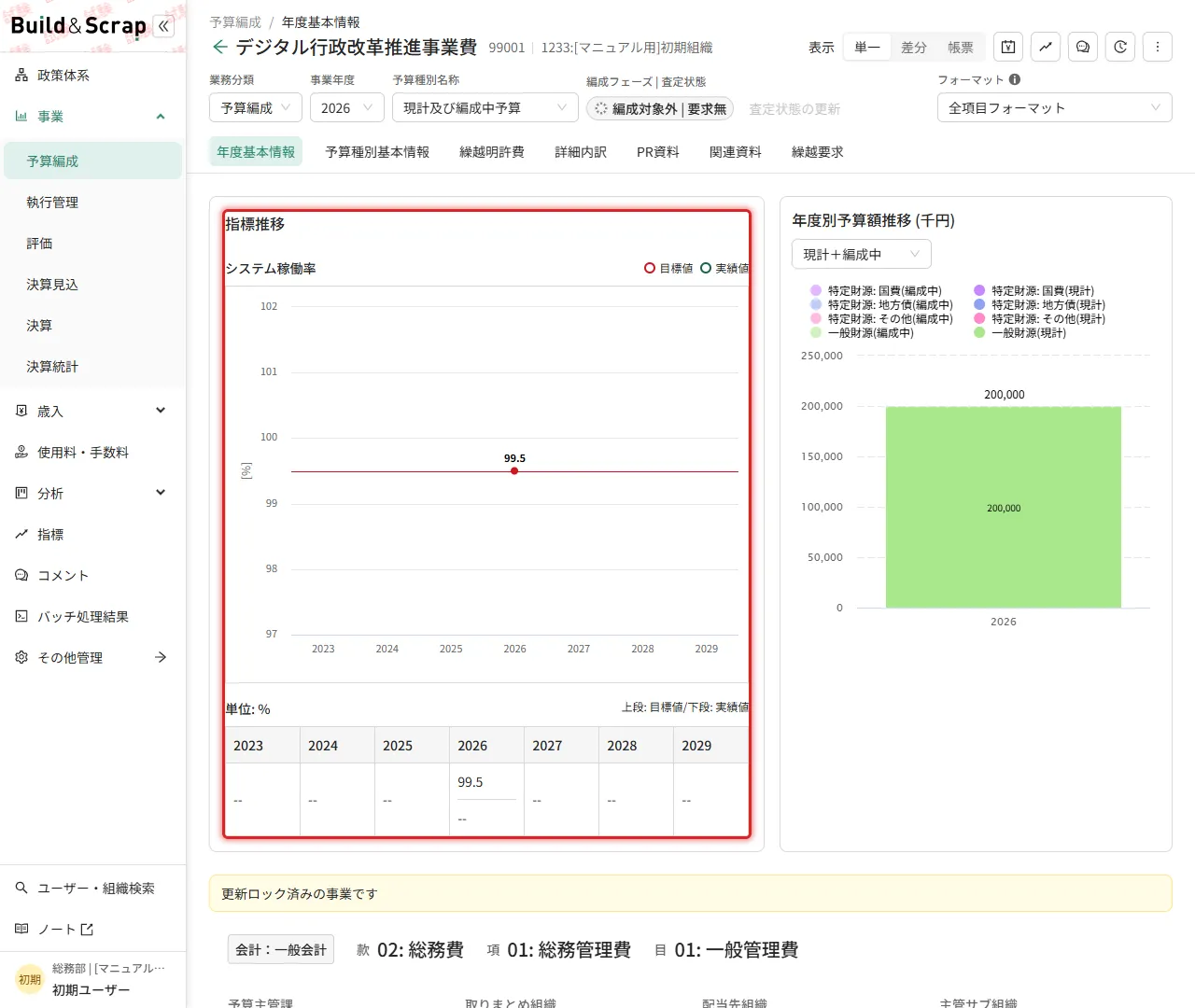Select 決算統計 in sidebar submenu

[92, 367]
